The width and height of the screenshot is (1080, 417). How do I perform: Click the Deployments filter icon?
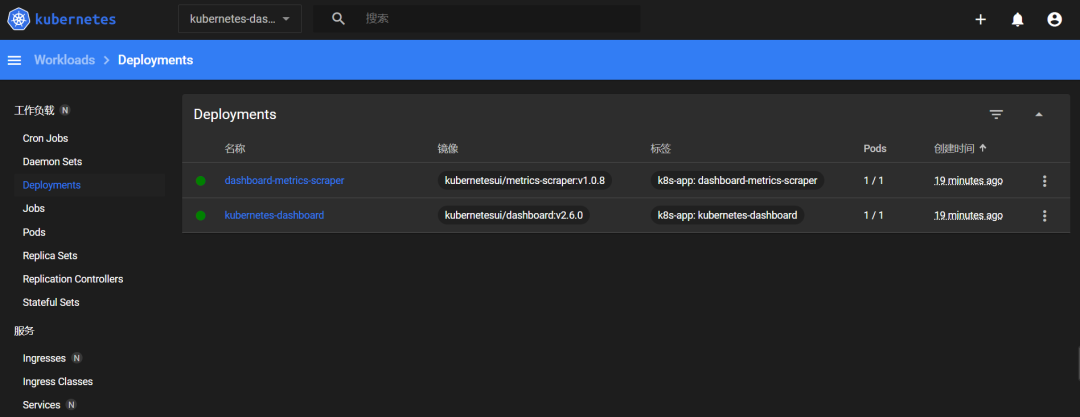pyautogui.click(x=996, y=114)
